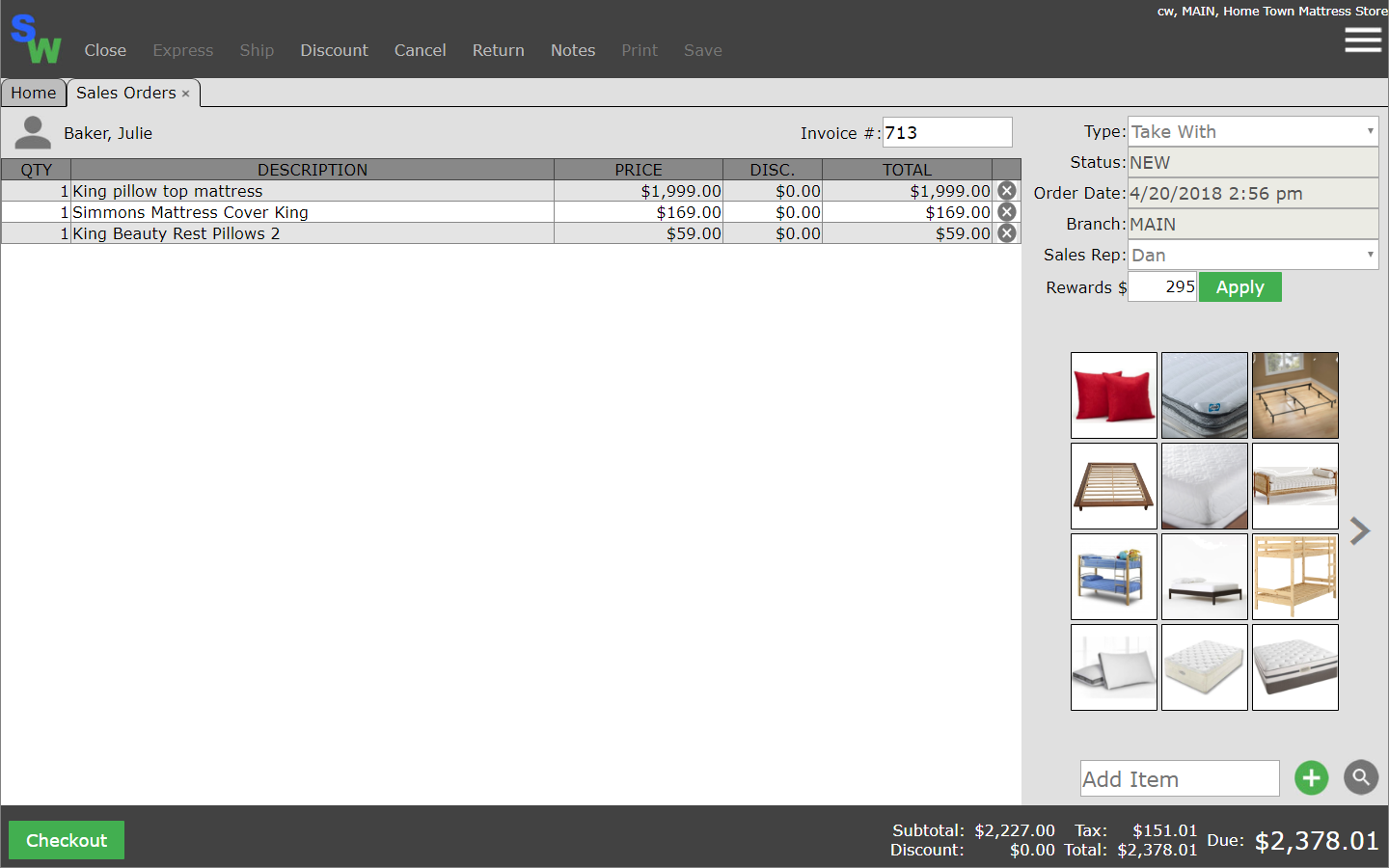Image resolution: width=1389 pixels, height=868 pixels.
Task: Select the blue bunk bed thumbnail
Action: [x=1113, y=577]
